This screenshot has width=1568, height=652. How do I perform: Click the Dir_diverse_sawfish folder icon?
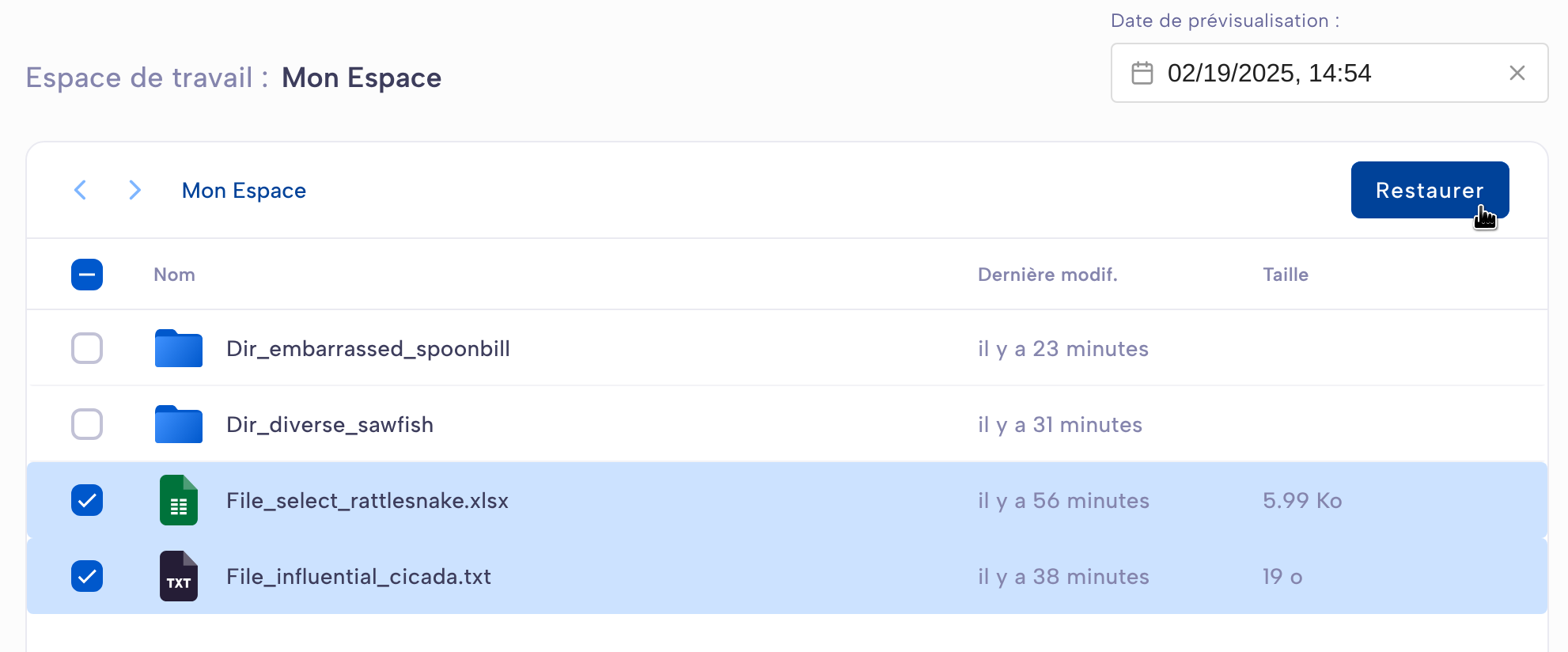pos(179,424)
